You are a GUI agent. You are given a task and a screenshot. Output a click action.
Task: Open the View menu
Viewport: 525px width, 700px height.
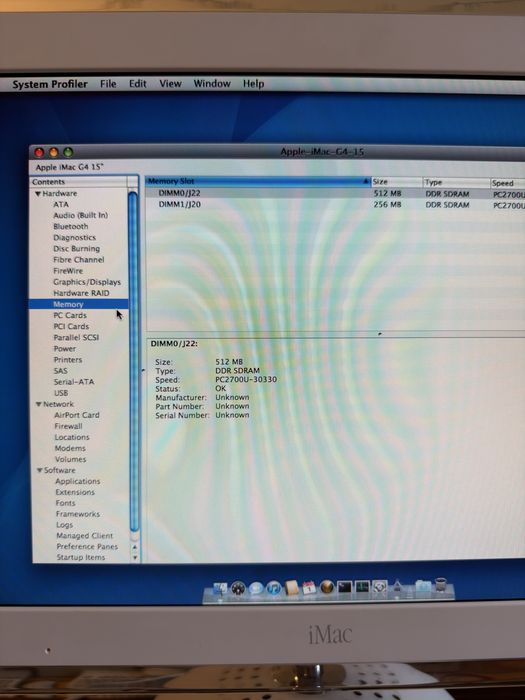coord(171,84)
